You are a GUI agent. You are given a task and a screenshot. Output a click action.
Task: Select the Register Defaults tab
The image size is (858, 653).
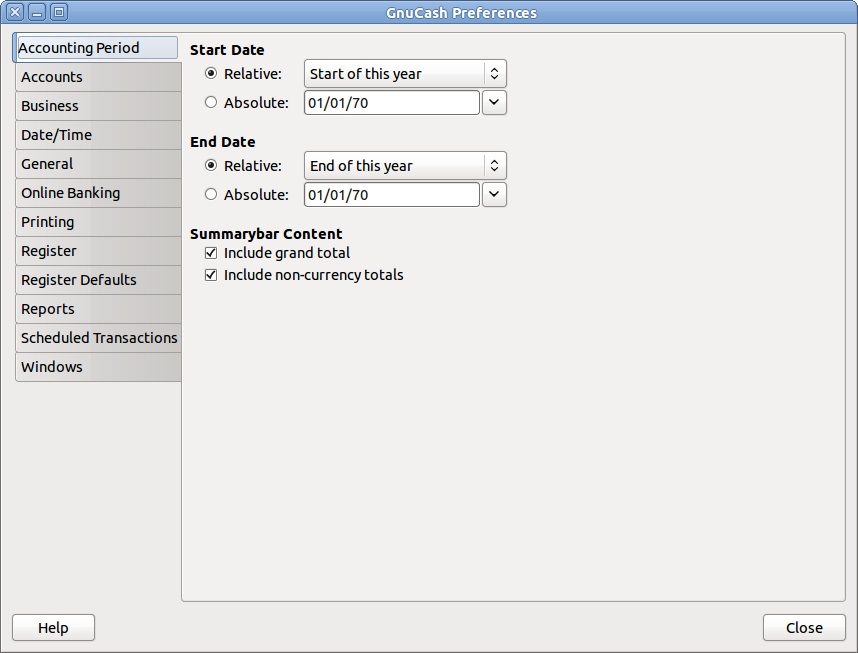[79, 280]
